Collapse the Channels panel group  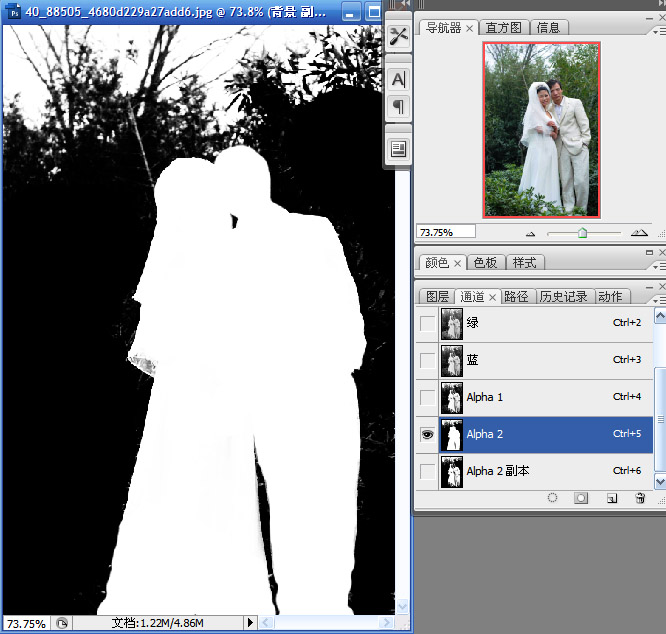649,287
